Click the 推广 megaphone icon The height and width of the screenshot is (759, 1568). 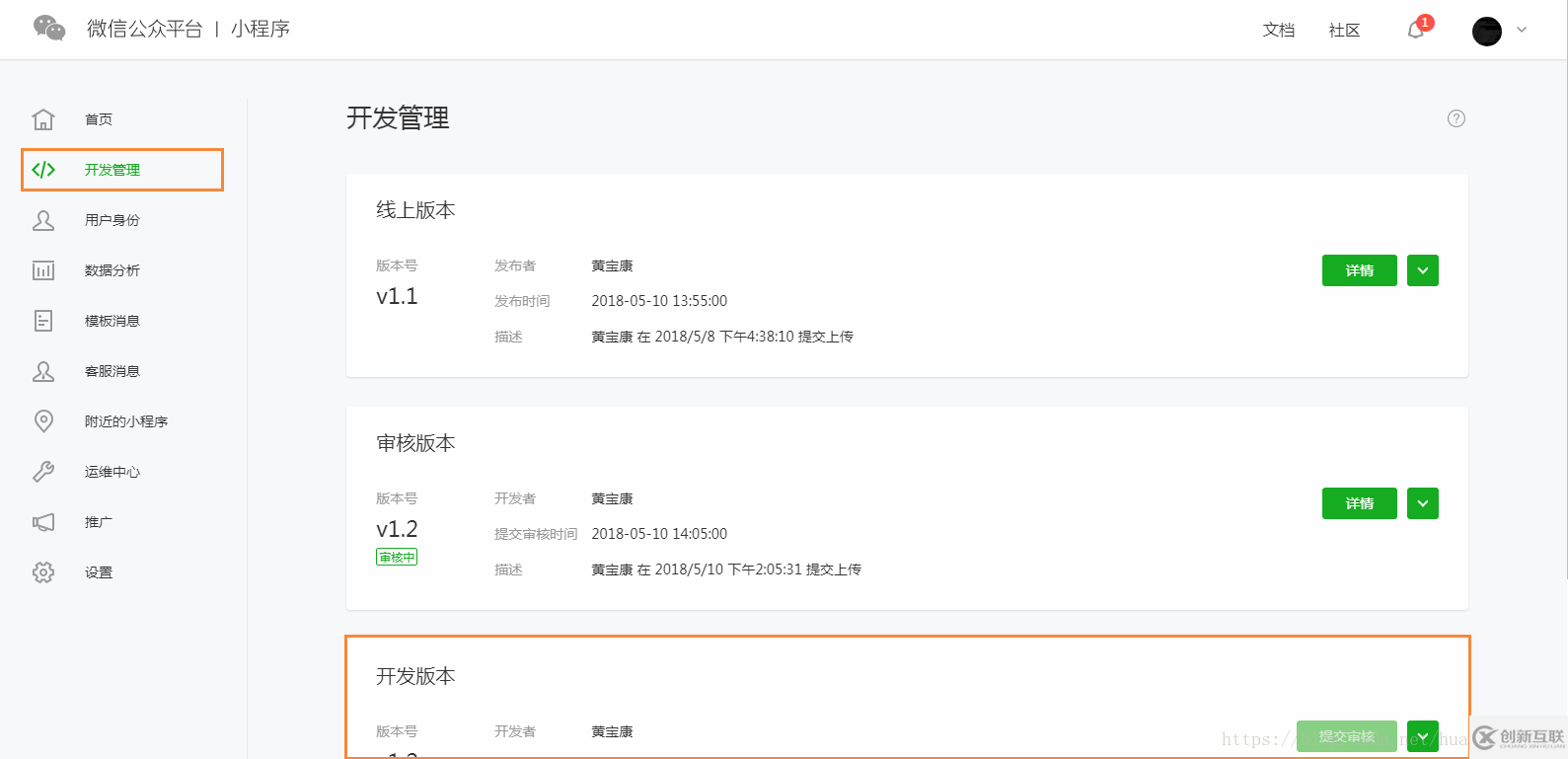tap(43, 522)
